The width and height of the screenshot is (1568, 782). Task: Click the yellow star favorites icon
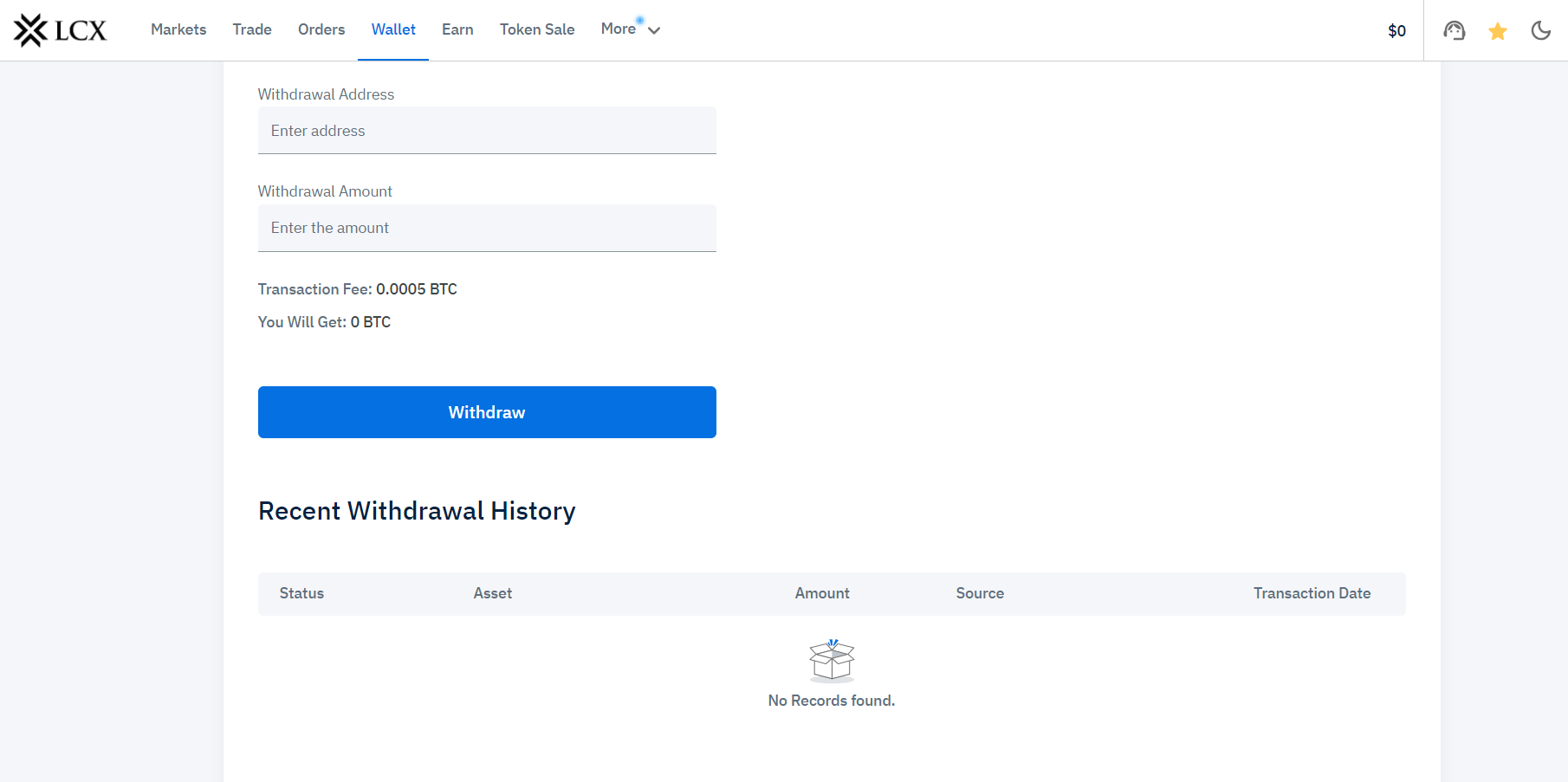[x=1497, y=32]
